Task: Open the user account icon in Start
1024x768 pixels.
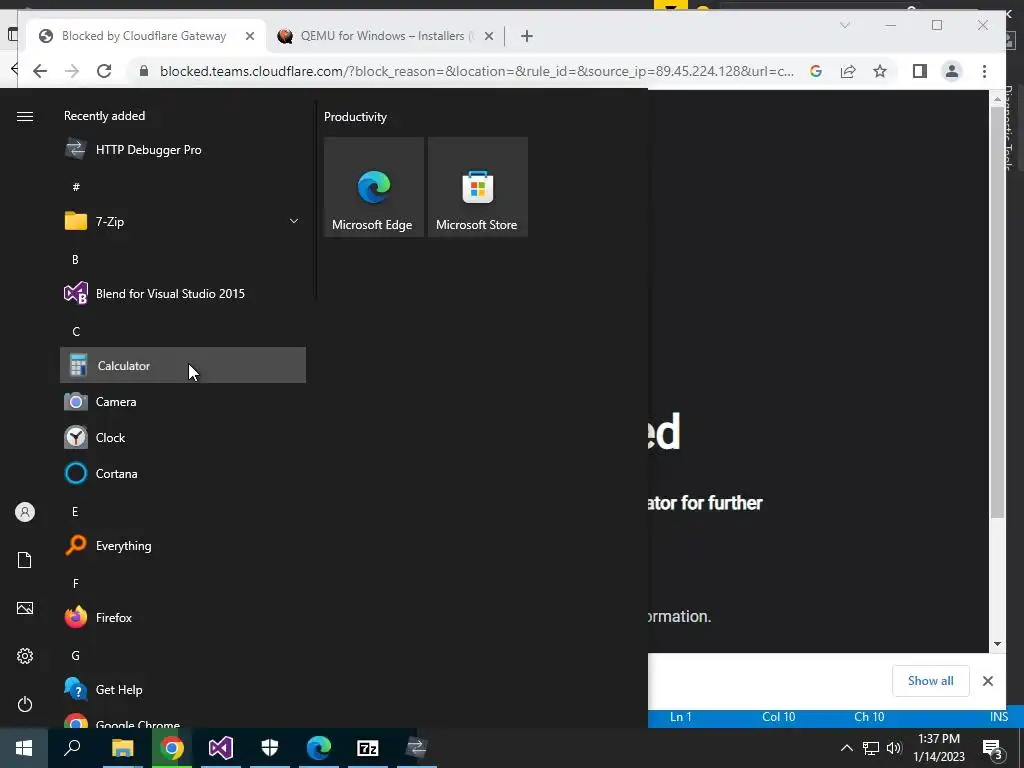Action: (25, 512)
